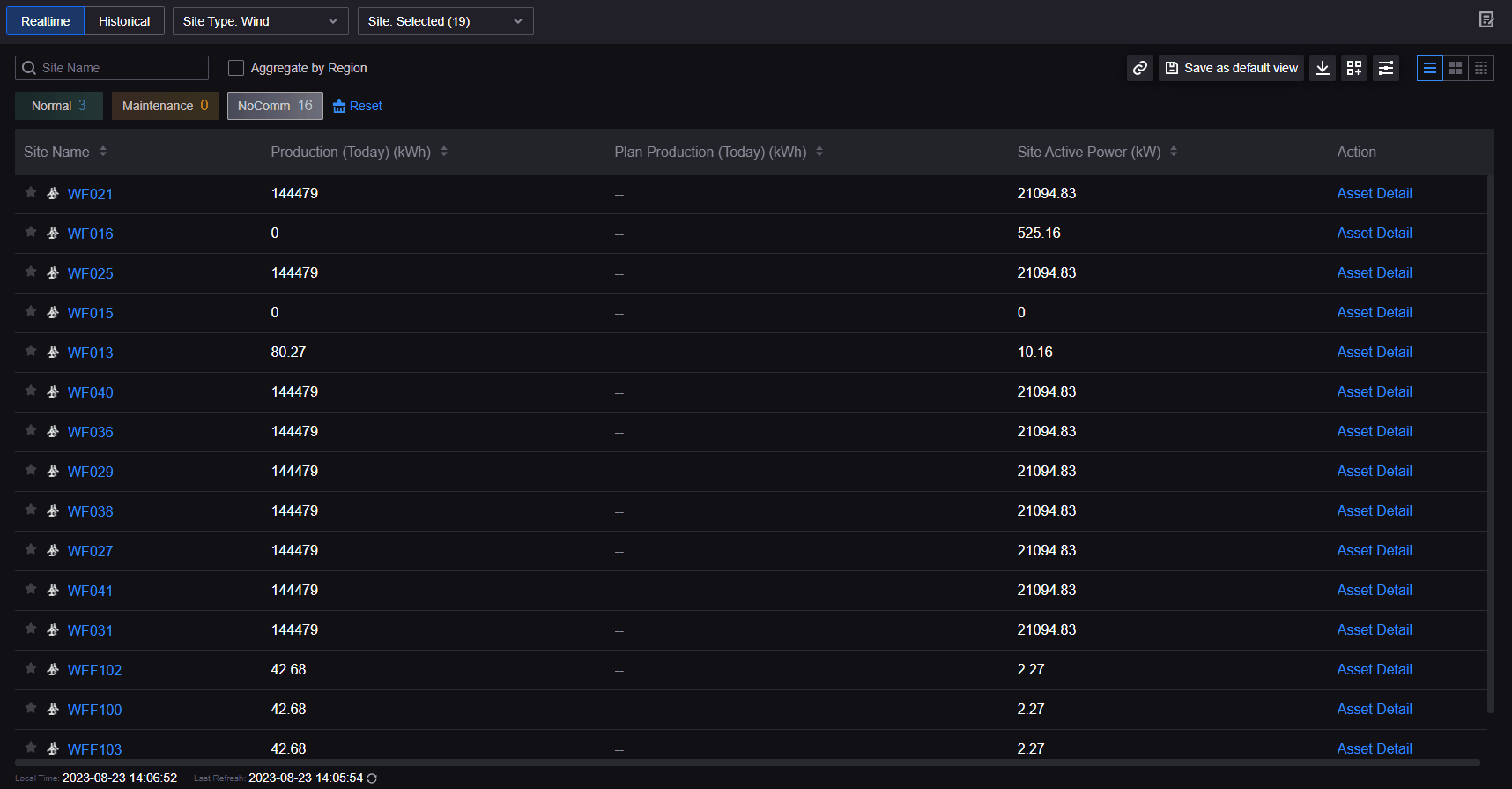Star the WF016 site as favorite
Screen dimensions: 1512x789
pyautogui.click(x=31, y=232)
